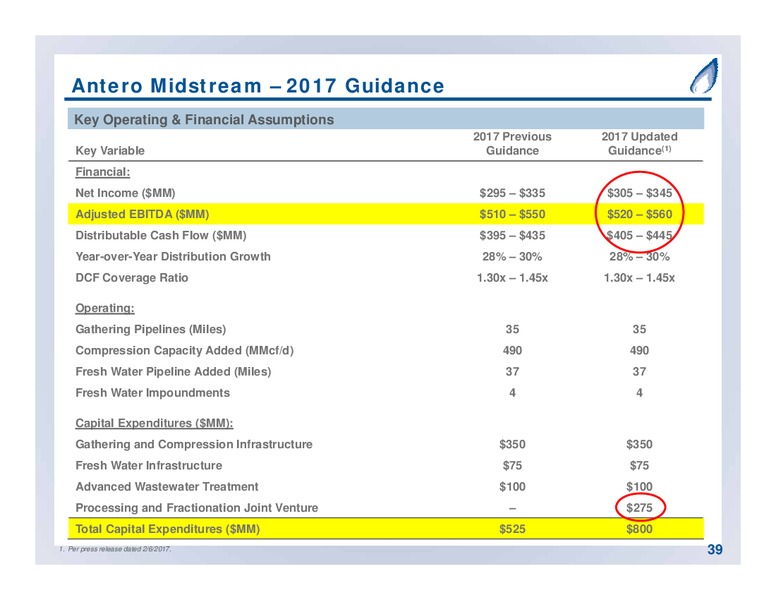
Task: Select '490' under Previous Guidance
Action: [512, 350]
